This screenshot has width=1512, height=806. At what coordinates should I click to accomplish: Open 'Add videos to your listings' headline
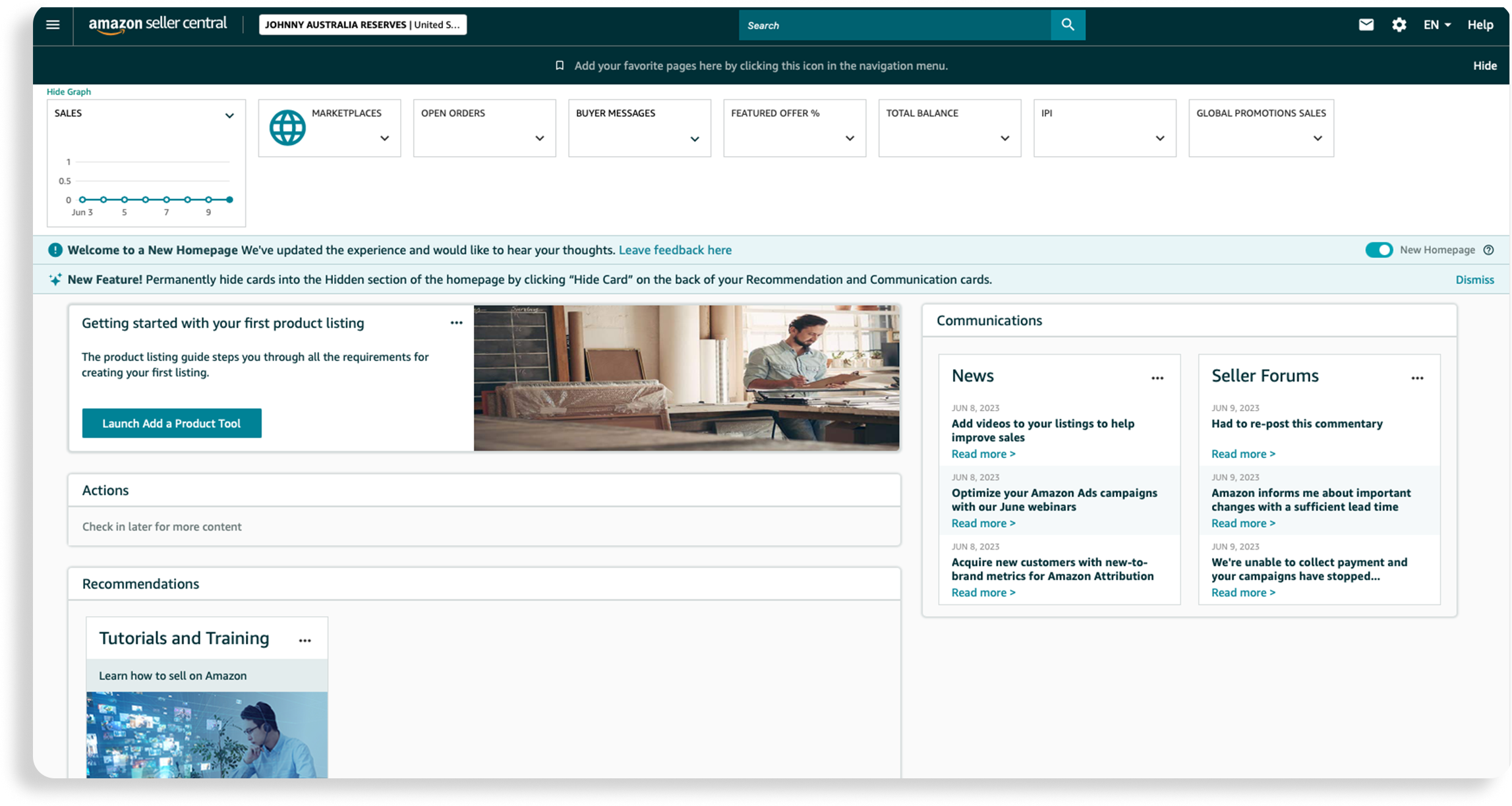coord(1043,430)
